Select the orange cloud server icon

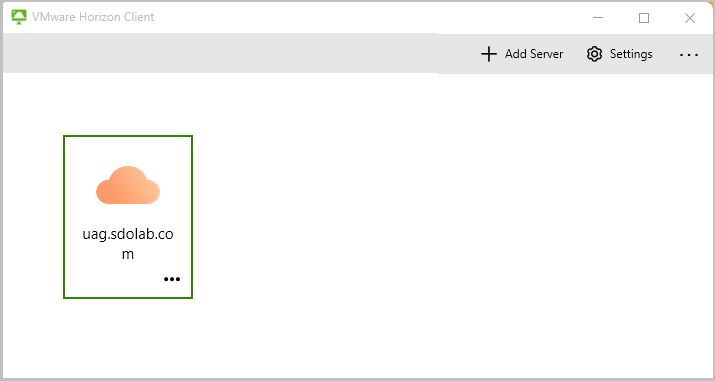click(128, 185)
